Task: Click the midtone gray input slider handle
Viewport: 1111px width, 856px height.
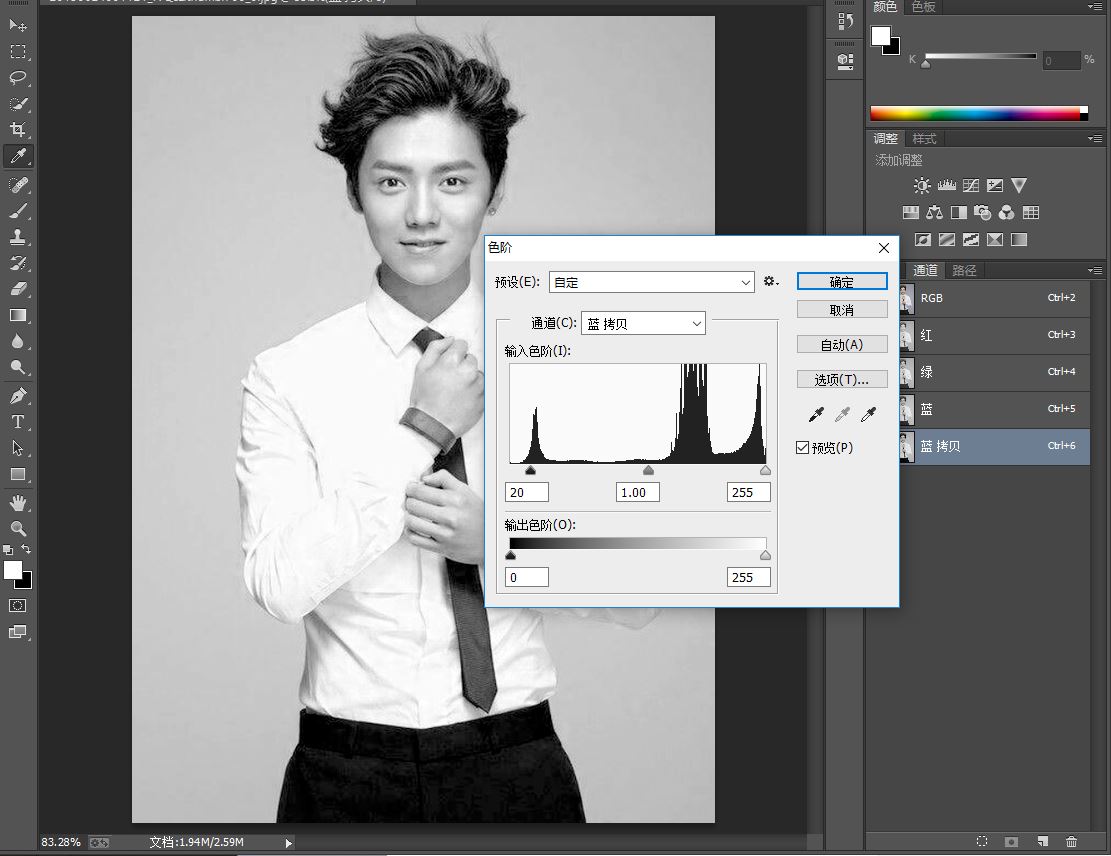Action: tap(648, 470)
